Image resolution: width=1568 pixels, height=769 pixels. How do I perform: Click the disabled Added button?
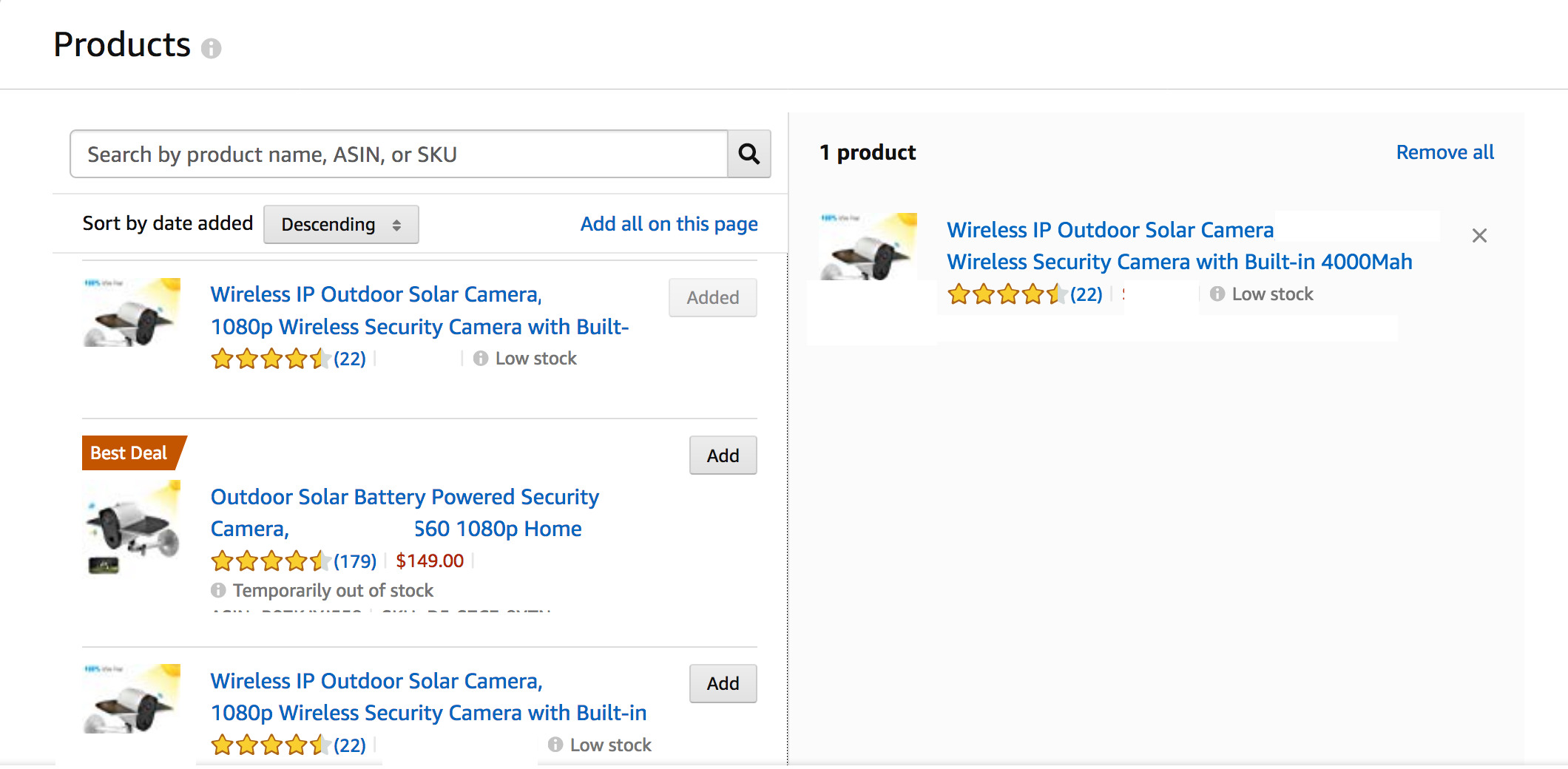pyautogui.click(x=713, y=297)
